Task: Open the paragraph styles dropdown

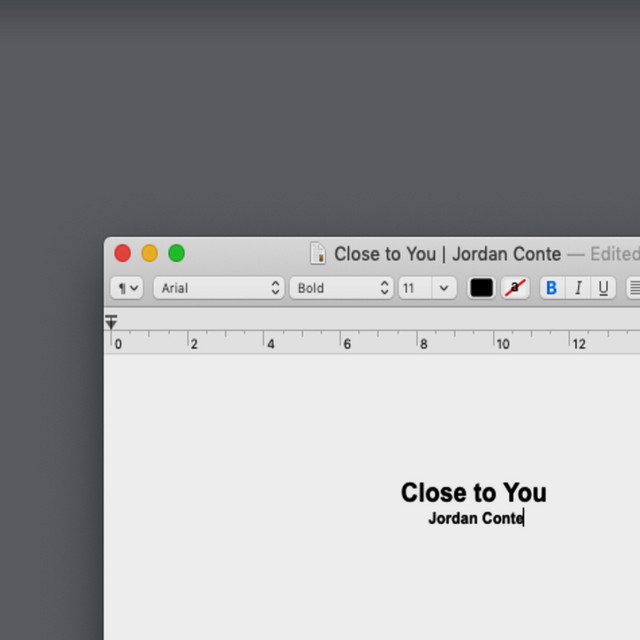Action: coord(127,288)
